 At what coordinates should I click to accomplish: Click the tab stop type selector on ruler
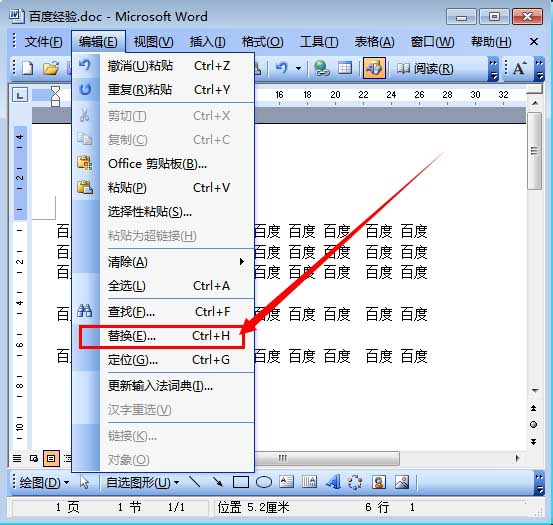(x=20, y=95)
